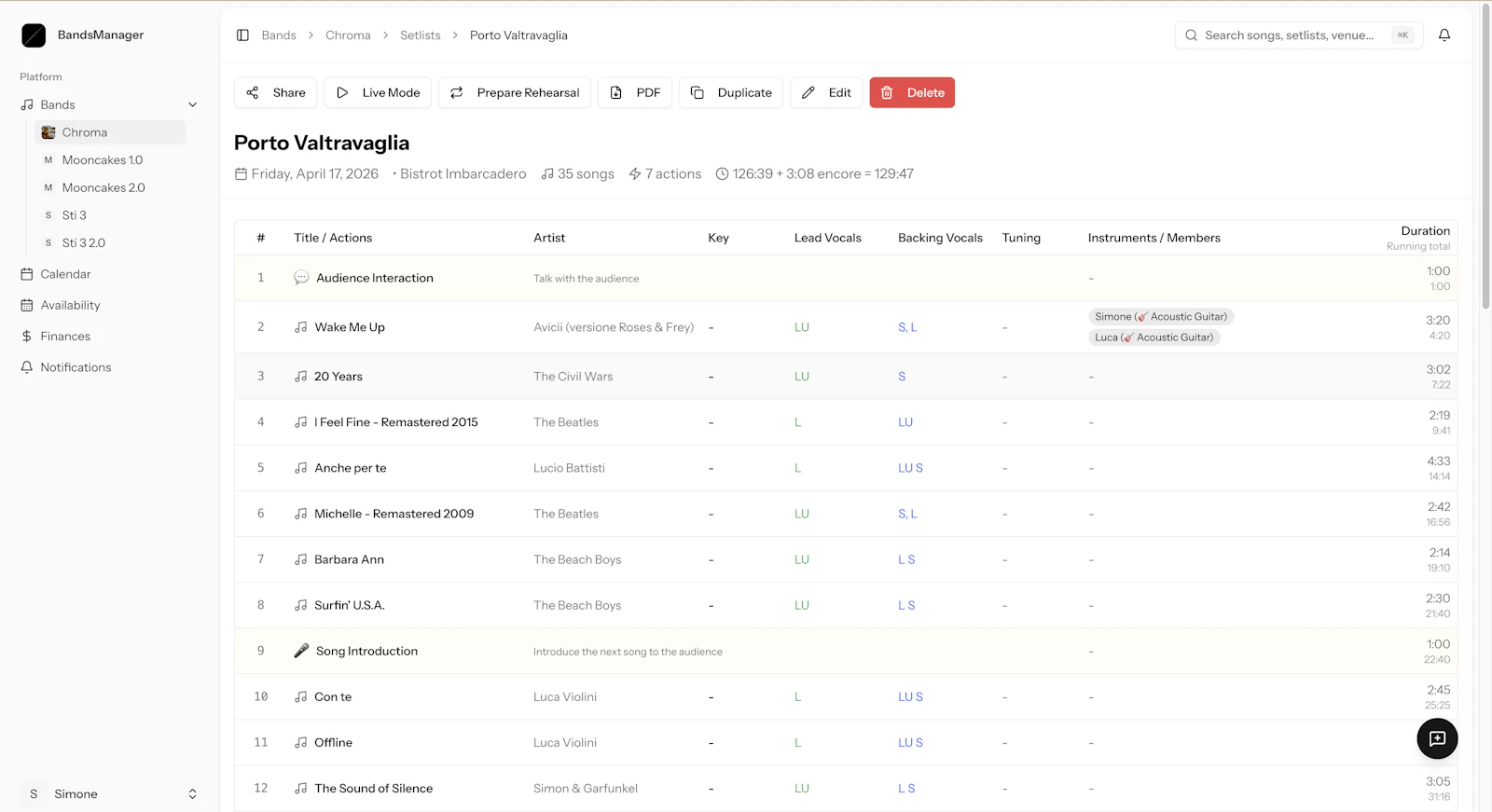
Task: Click the Chroma band avatar icon
Action: click(48, 132)
